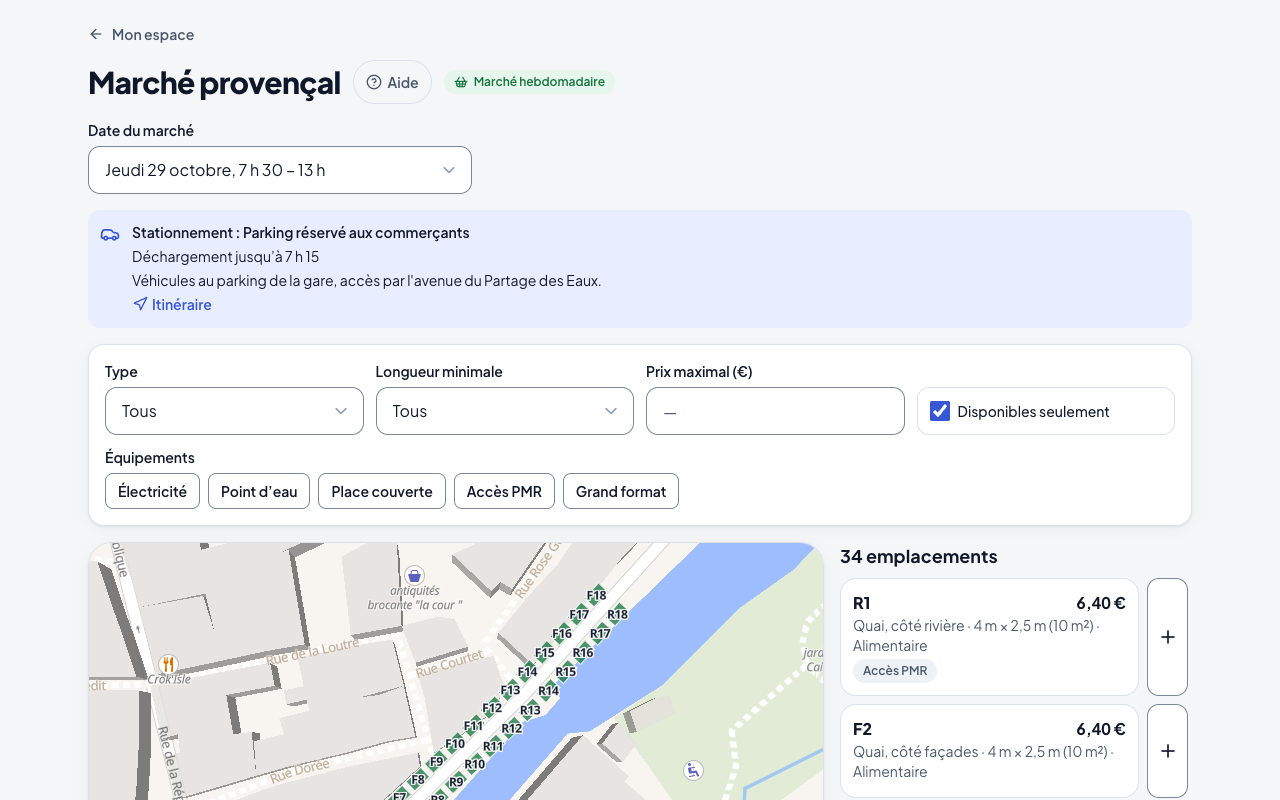
Task: Focus the Prix maximal input field
Action: 775,411
